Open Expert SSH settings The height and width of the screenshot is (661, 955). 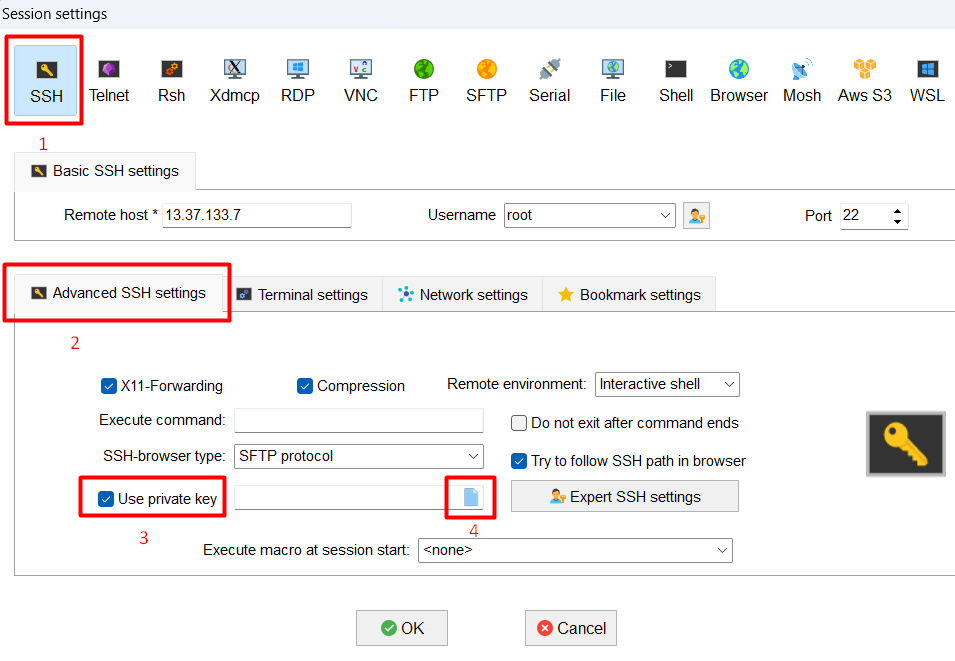click(x=625, y=497)
